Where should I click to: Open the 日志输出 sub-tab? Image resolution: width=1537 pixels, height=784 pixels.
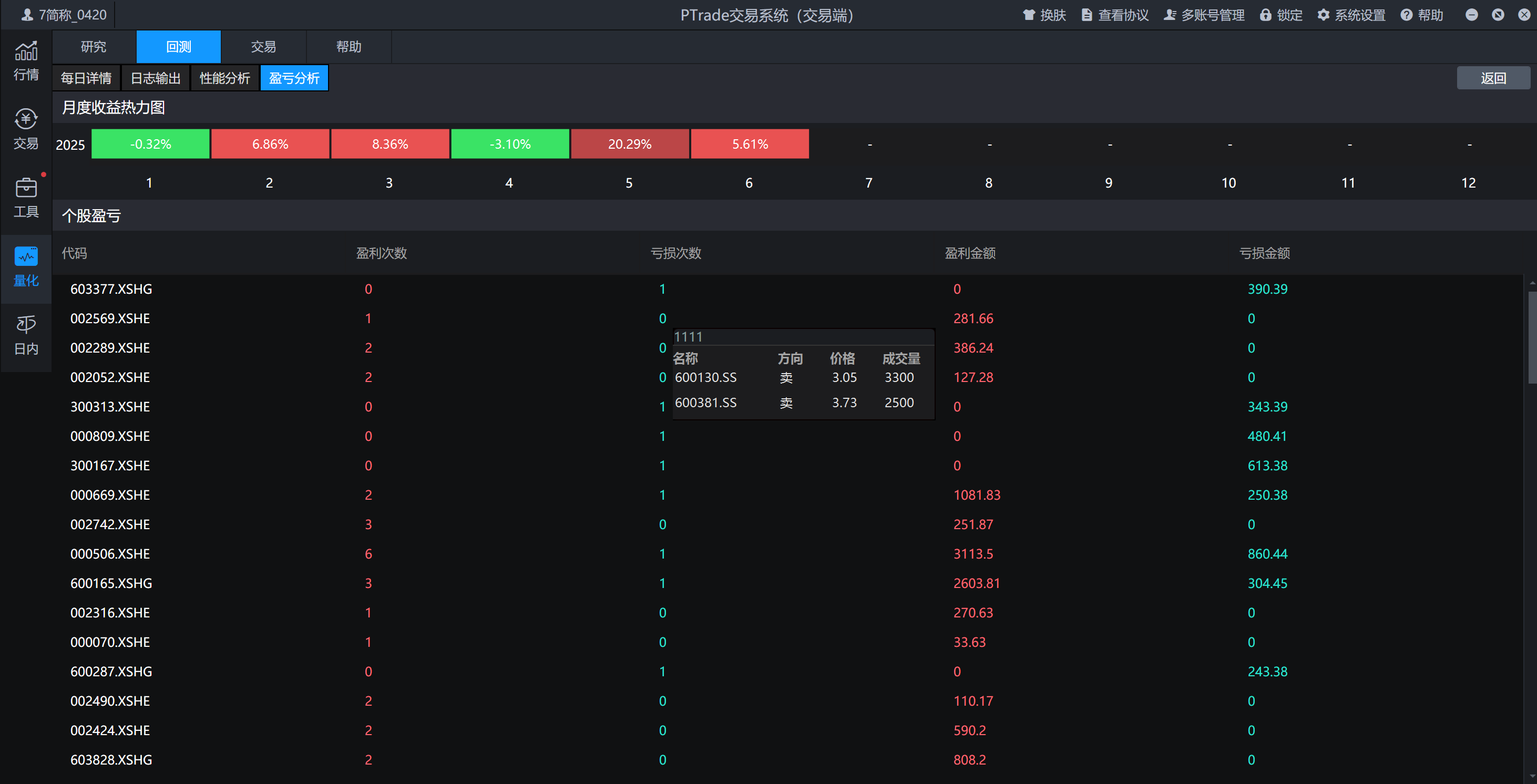tap(155, 78)
